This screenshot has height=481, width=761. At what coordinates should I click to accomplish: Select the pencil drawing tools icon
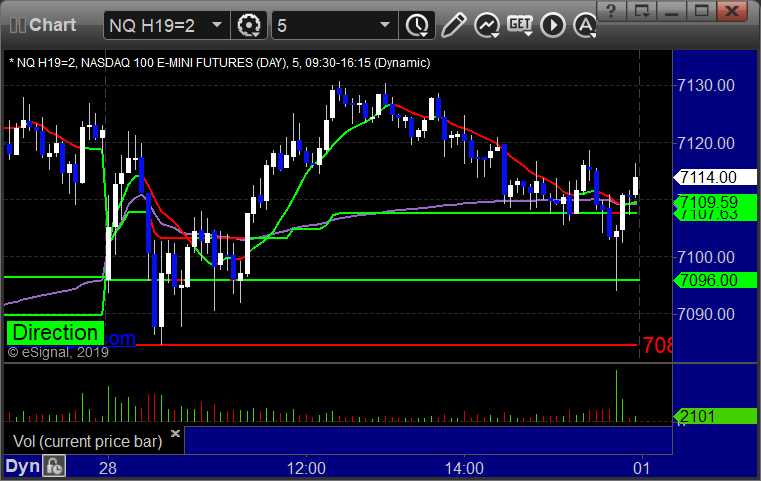point(454,25)
